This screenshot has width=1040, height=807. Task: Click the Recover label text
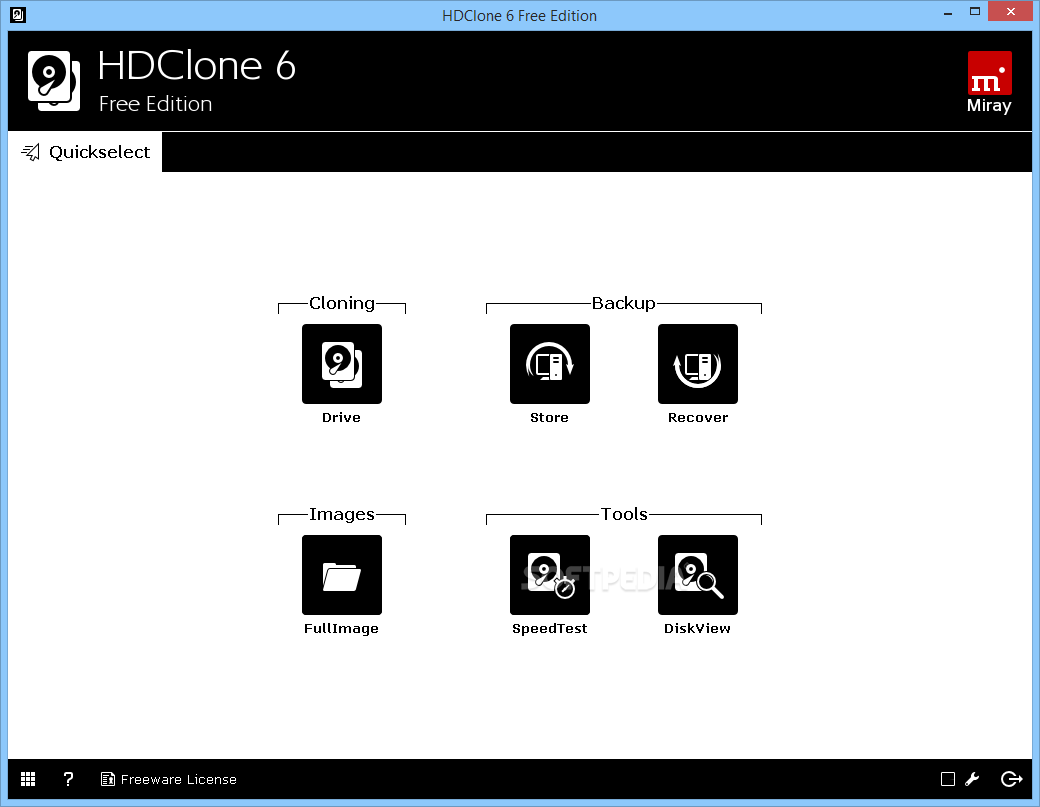[x=698, y=417]
